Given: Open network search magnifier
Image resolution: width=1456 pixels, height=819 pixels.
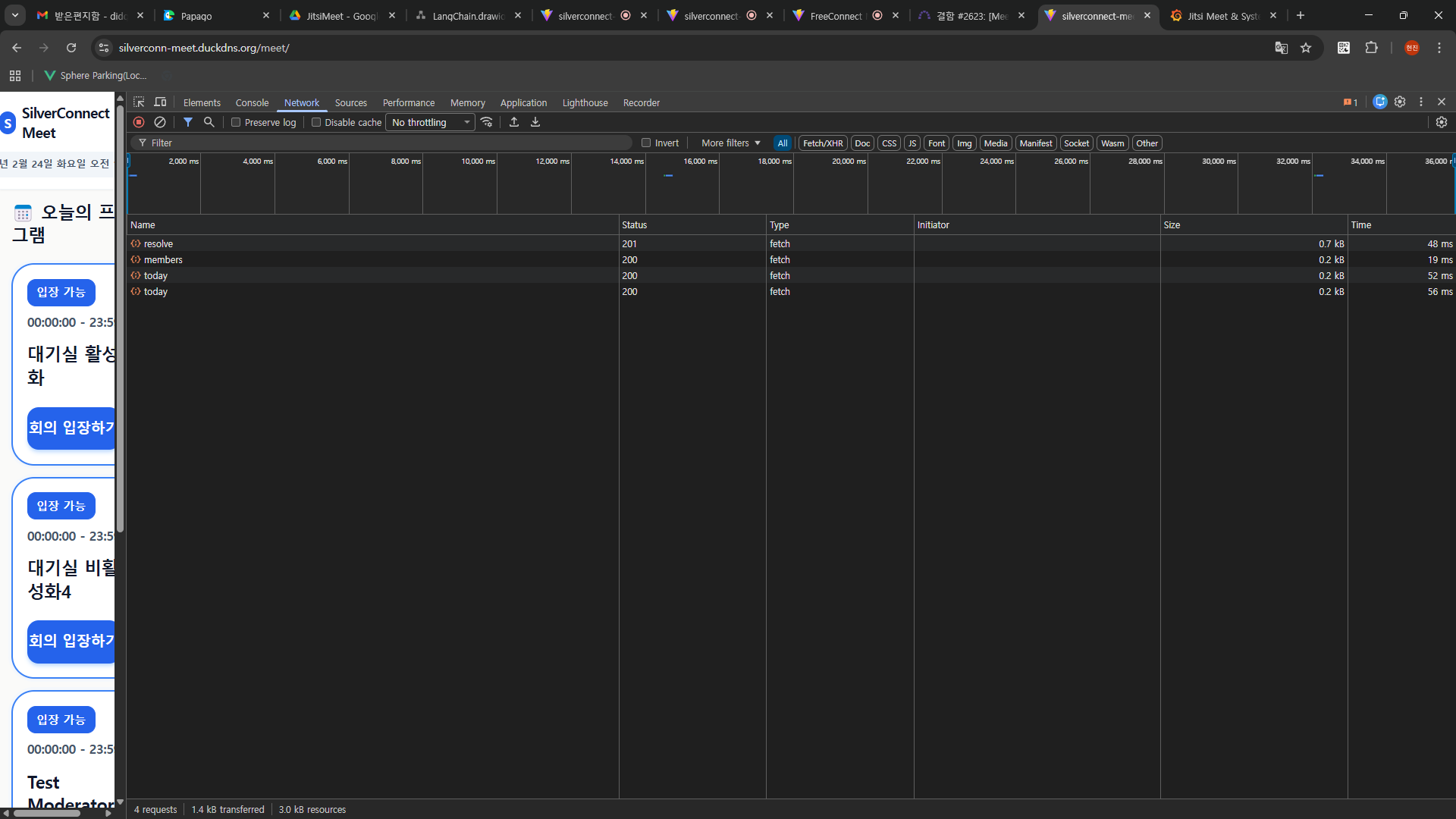Looking at the screenshot, I should point(209,122).
